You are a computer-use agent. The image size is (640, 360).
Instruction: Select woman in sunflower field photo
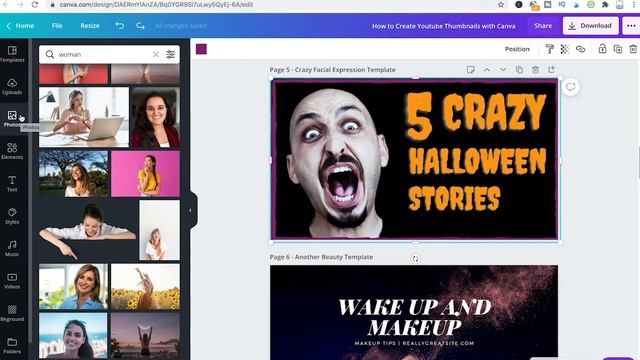coord(145,287)
